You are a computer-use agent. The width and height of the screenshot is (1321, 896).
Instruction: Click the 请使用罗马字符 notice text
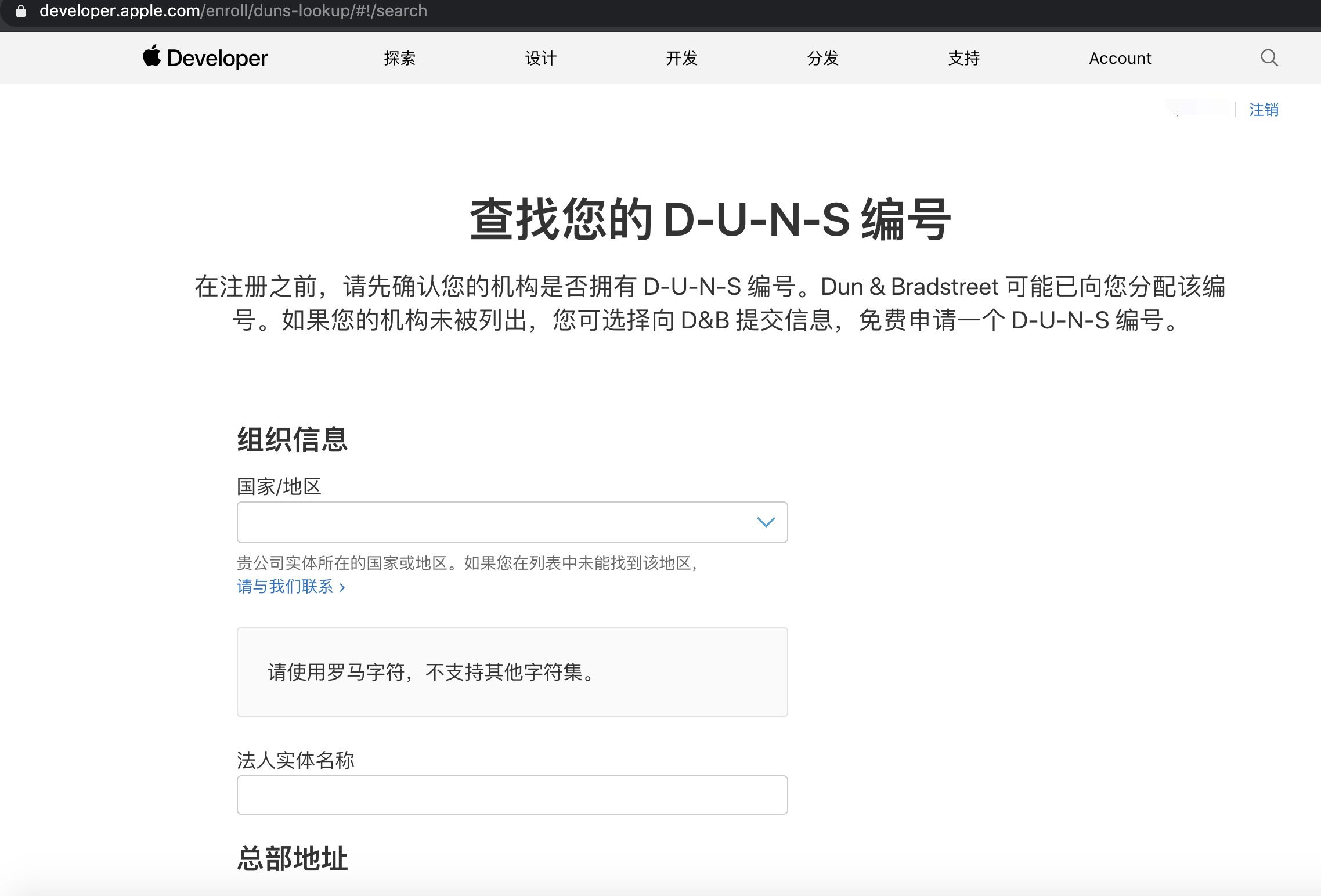pyautogui.click(x=433, y=672)
